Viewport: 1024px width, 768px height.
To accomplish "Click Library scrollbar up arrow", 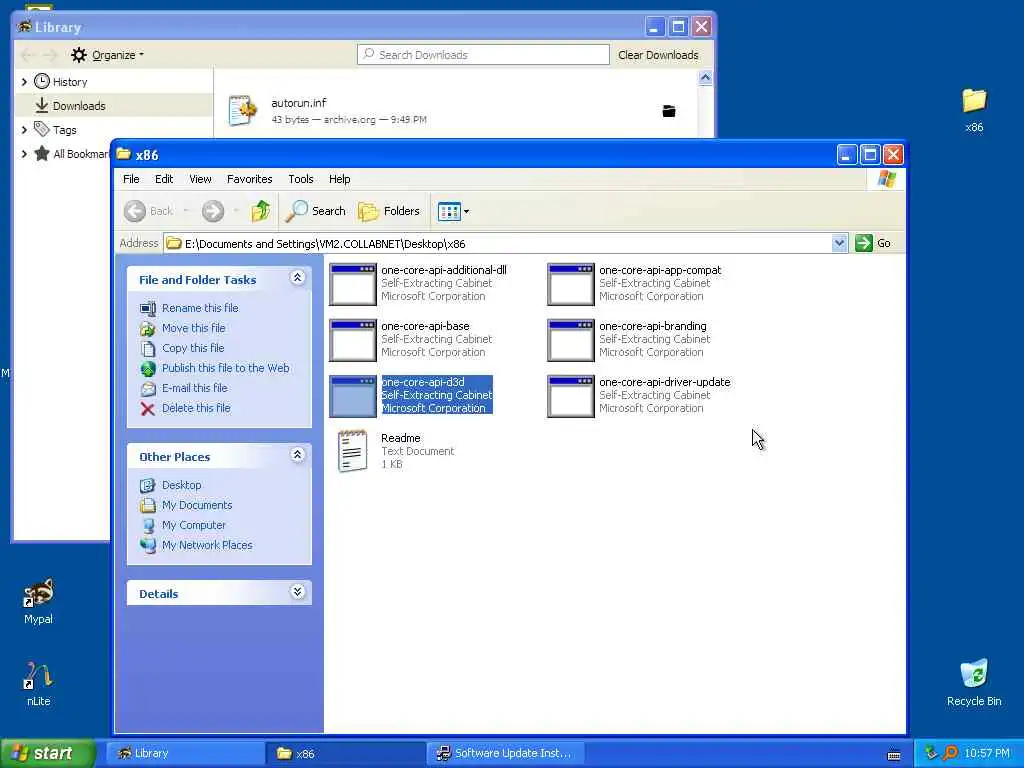I will click(705, 78).
